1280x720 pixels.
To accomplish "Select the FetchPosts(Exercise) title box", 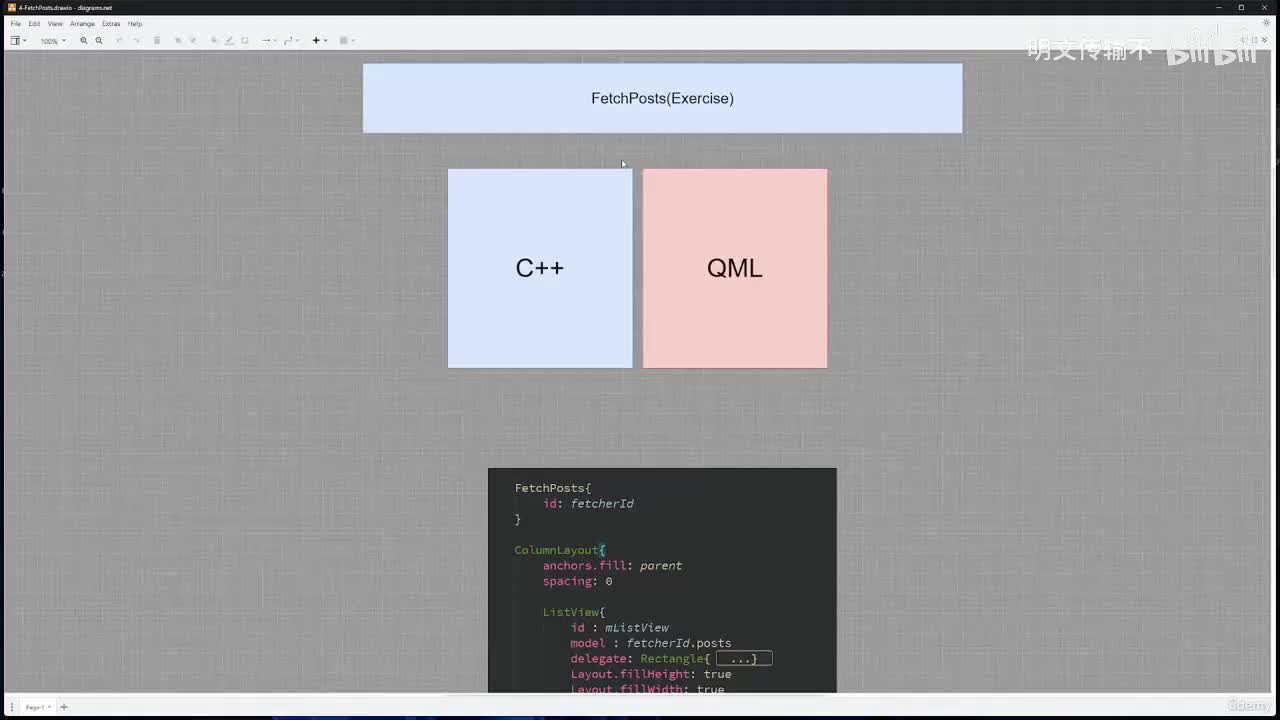I will [662, 98].
